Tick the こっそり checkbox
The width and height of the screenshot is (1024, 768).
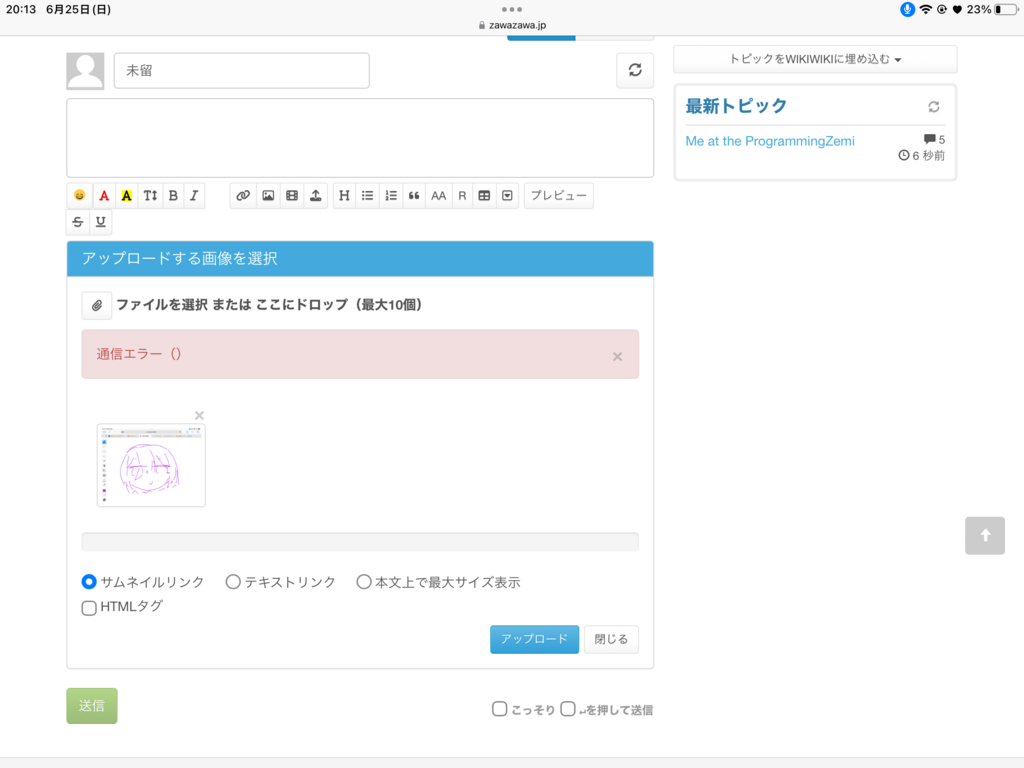pyautogui.click(x=500, y=709)
